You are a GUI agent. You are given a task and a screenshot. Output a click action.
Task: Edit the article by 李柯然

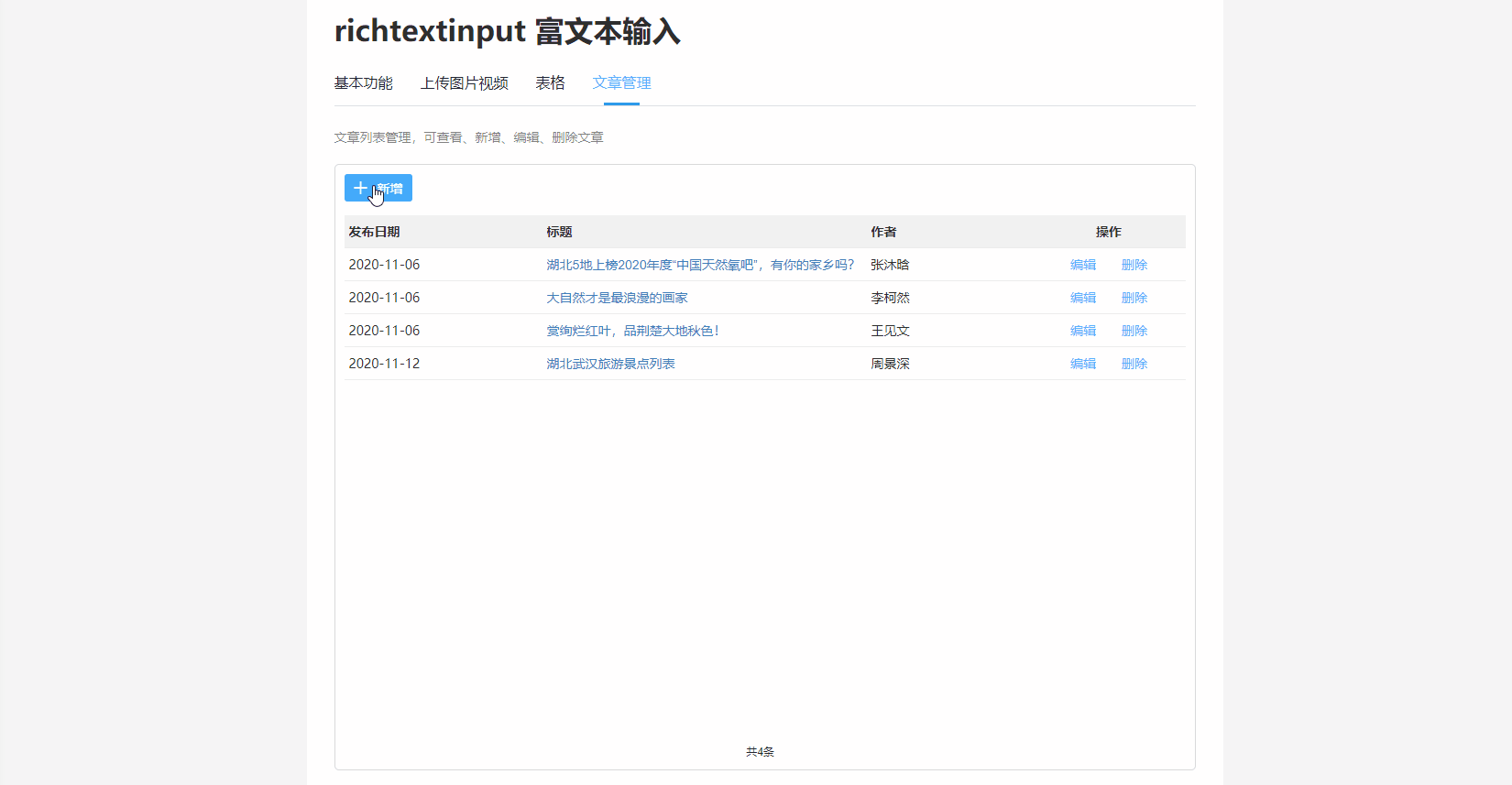click(x=1083, y=298)
